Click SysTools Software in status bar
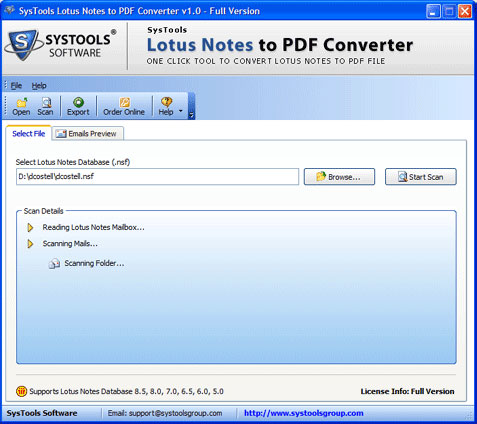The image size is (477, 424). point(42,413)
